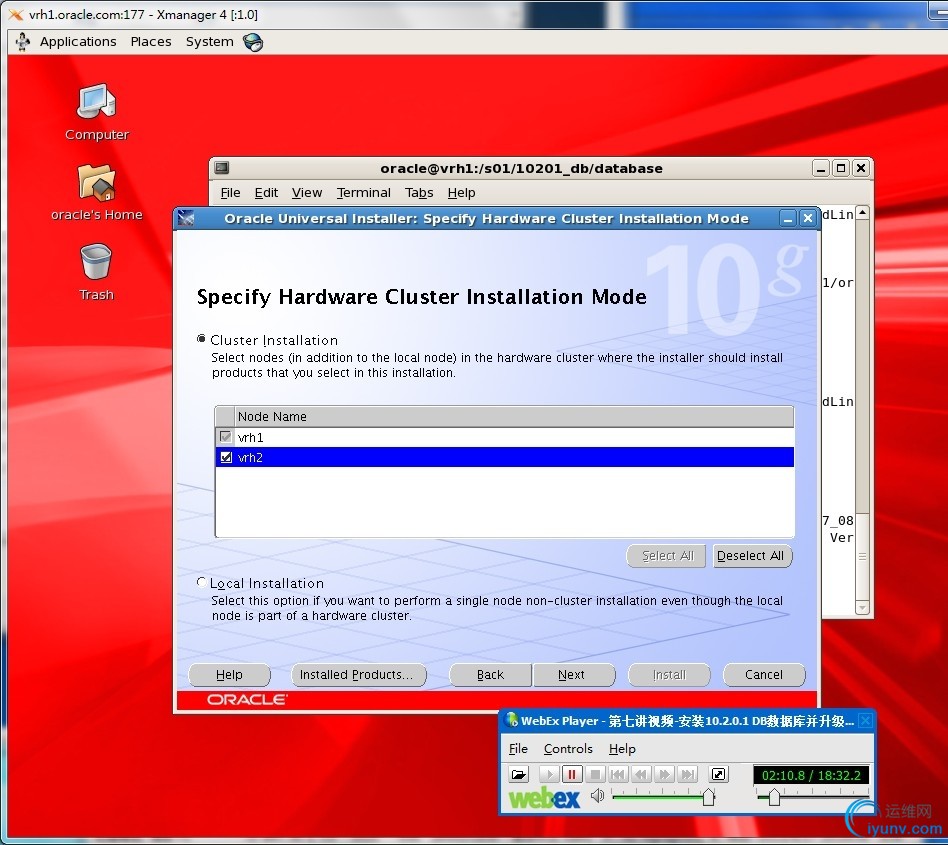Viewport: 948px width, 845px height.
Task: Click the Deselect All button
Action: [x=752, y=555]
